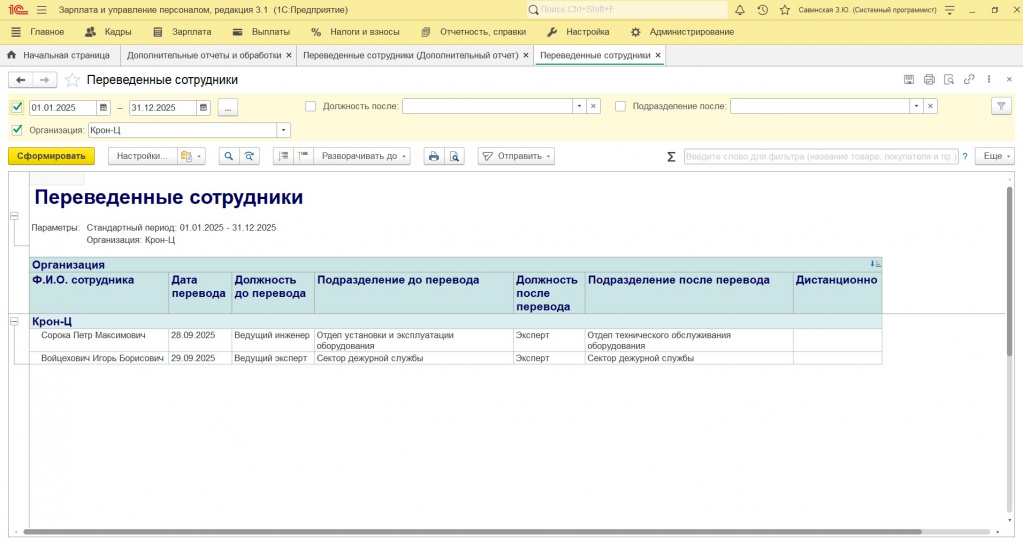Open history clock icon
Viewport: 1023px width, 542px height.
[x=762, y=10]
